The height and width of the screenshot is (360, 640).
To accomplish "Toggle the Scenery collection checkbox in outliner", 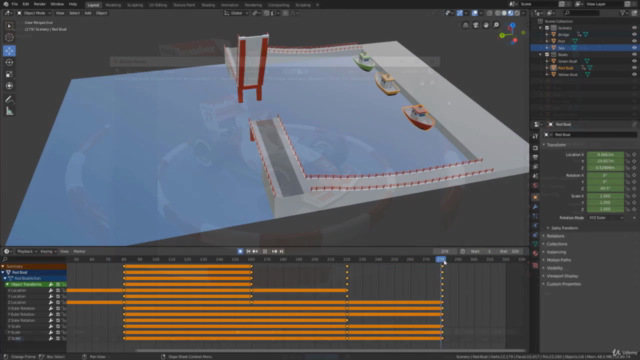I will [x=547, y=28].
